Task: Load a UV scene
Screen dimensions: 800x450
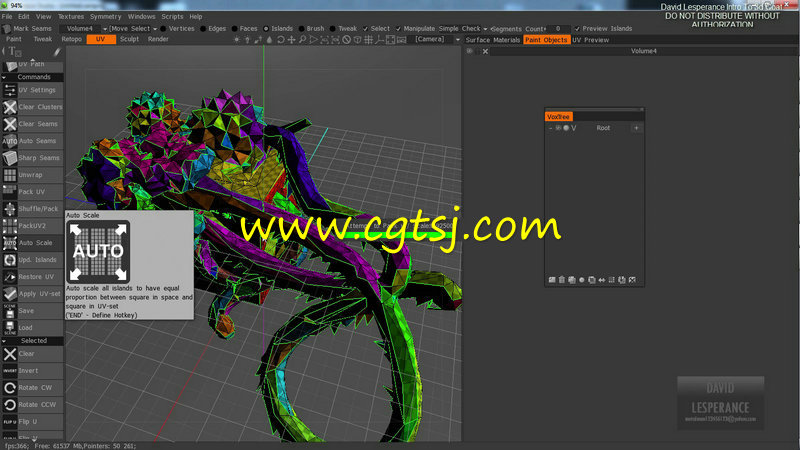Action: point(33,328)
